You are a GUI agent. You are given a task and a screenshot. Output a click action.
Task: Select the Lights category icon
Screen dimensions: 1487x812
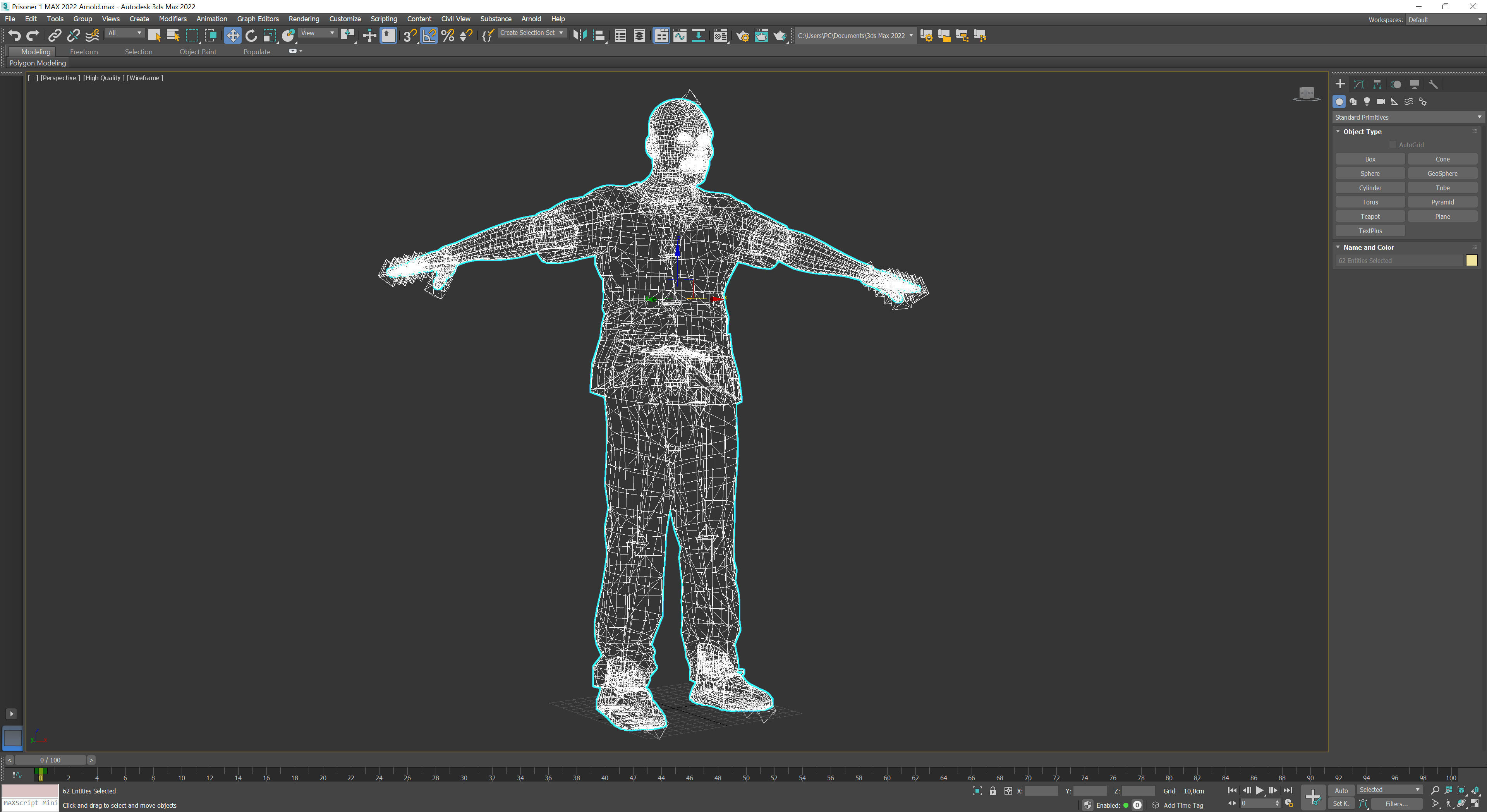[1367, 101]
